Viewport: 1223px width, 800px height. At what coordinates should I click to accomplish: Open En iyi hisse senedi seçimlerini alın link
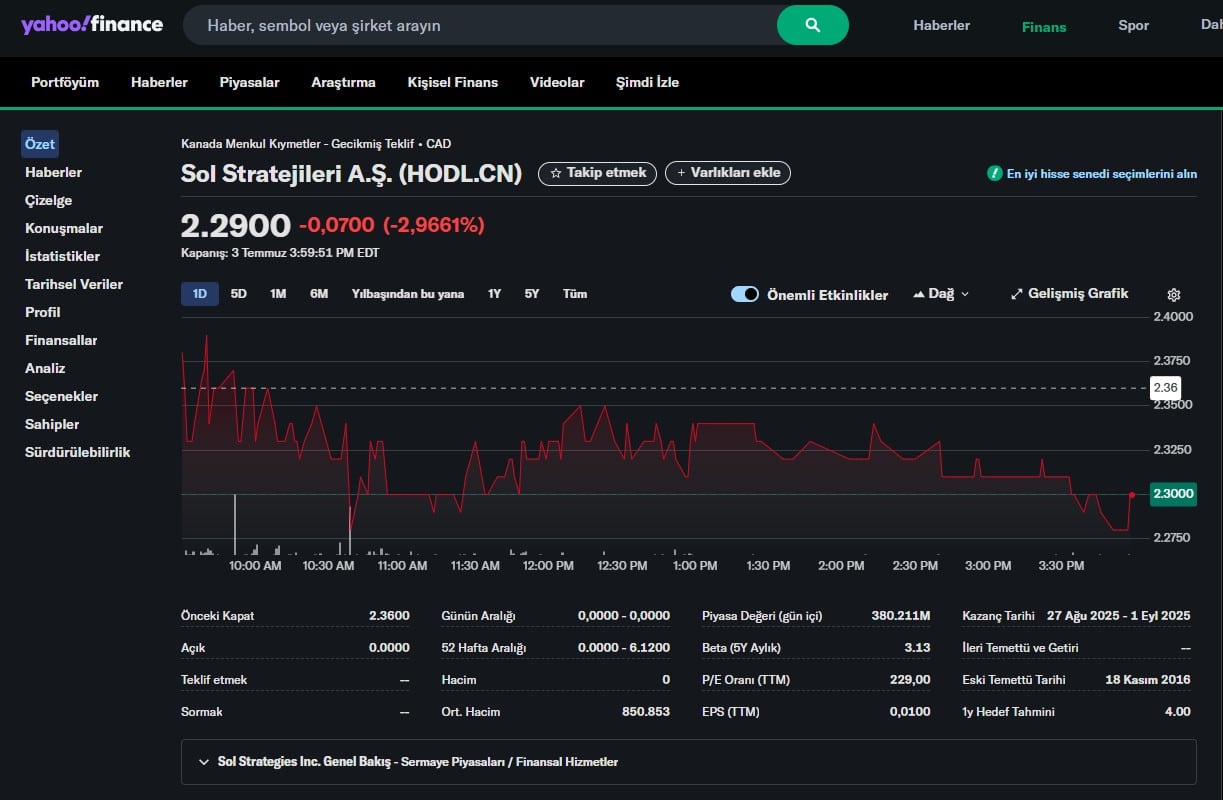(x=1101, y=174)
